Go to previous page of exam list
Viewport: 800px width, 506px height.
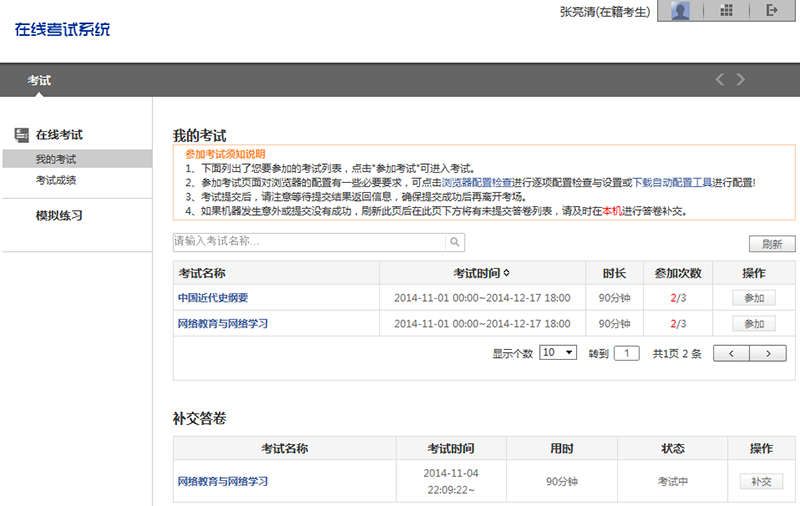[x=731, y=353]
